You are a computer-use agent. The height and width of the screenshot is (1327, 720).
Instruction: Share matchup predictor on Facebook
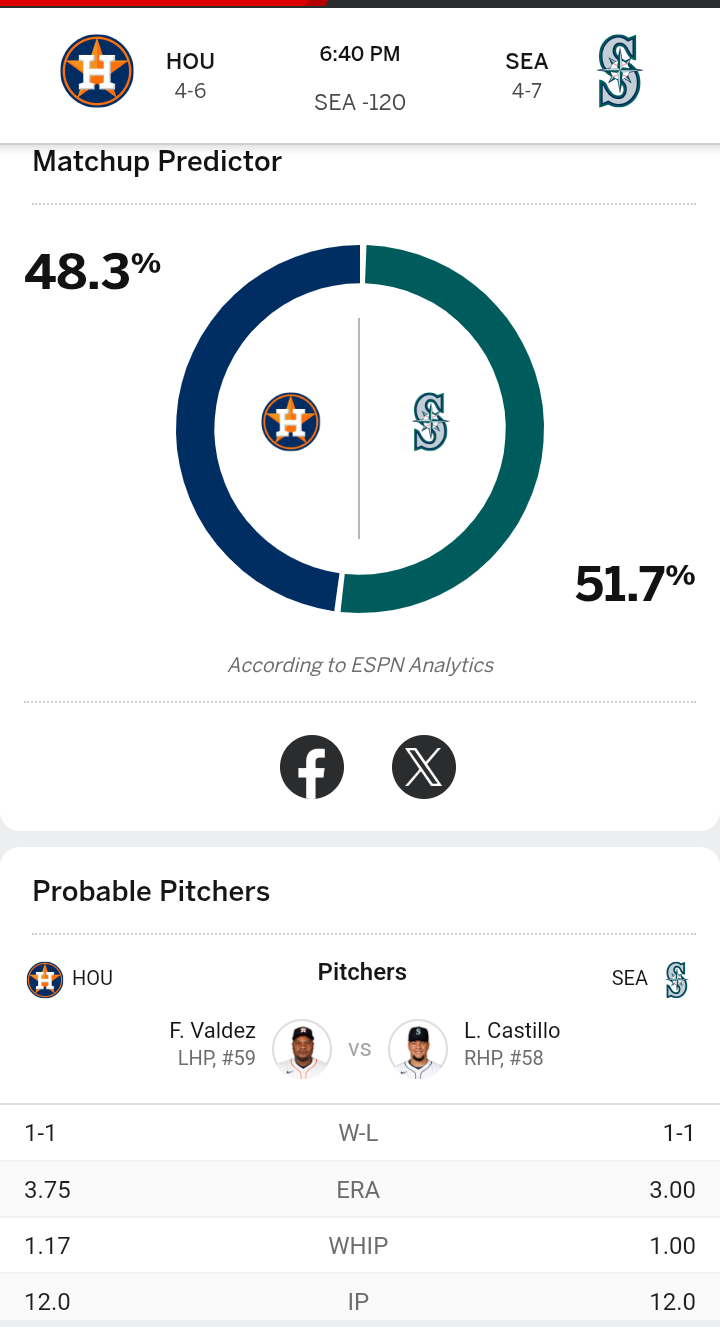point(312,767)
